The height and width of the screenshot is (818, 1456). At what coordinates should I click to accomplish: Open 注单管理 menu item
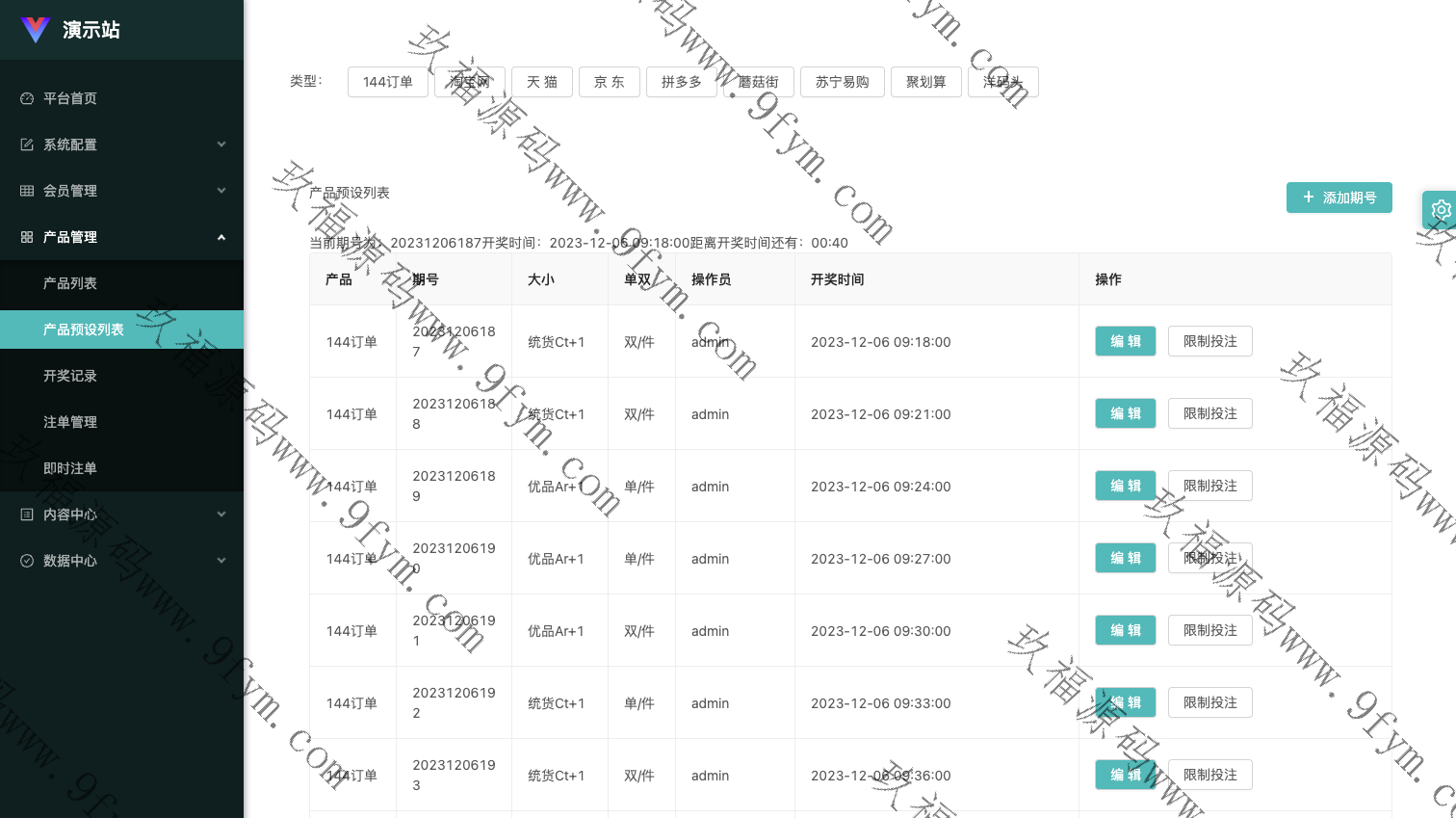[x=70, y=422]
